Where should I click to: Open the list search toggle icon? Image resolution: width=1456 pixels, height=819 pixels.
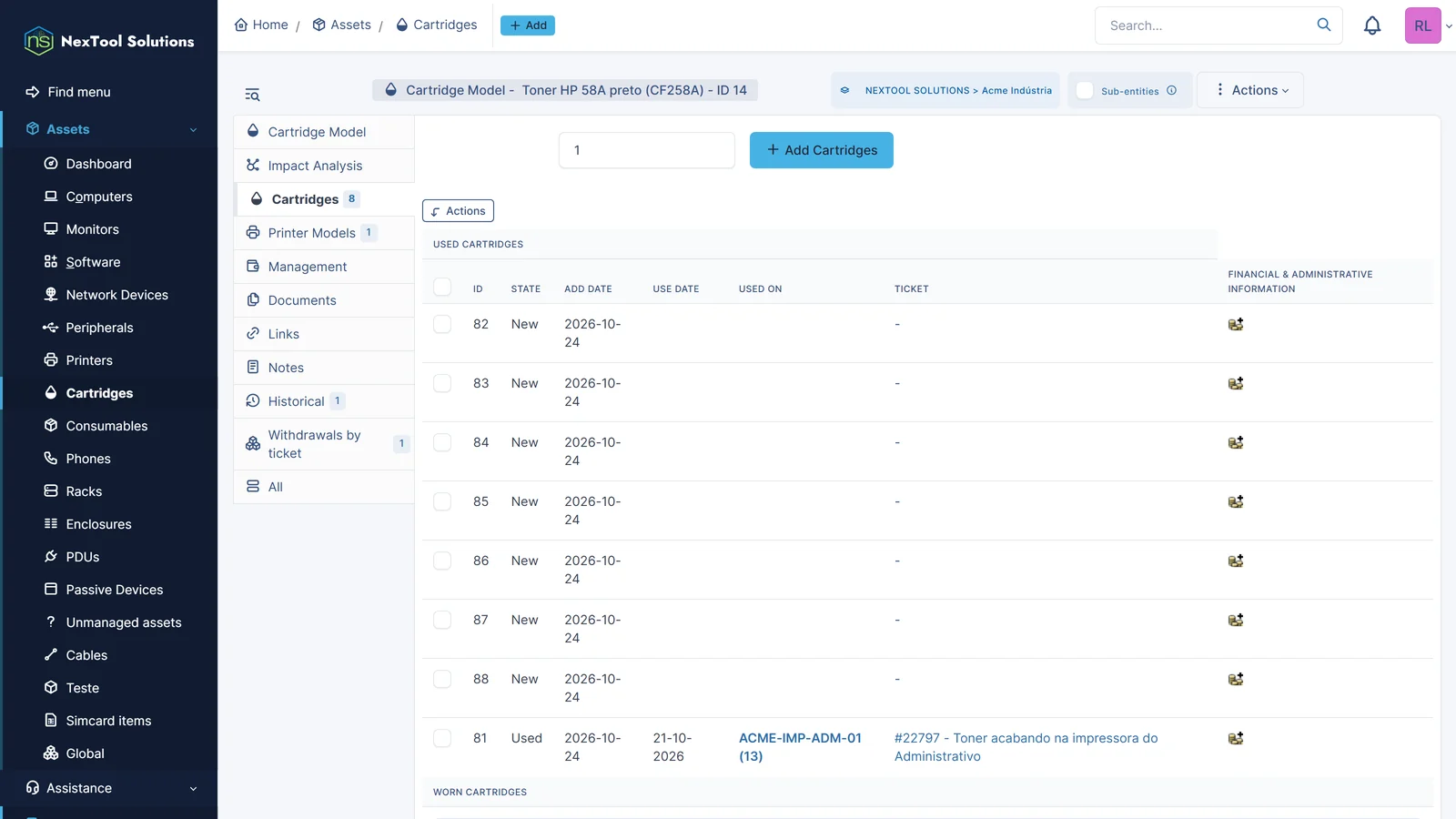pos(252,95)
